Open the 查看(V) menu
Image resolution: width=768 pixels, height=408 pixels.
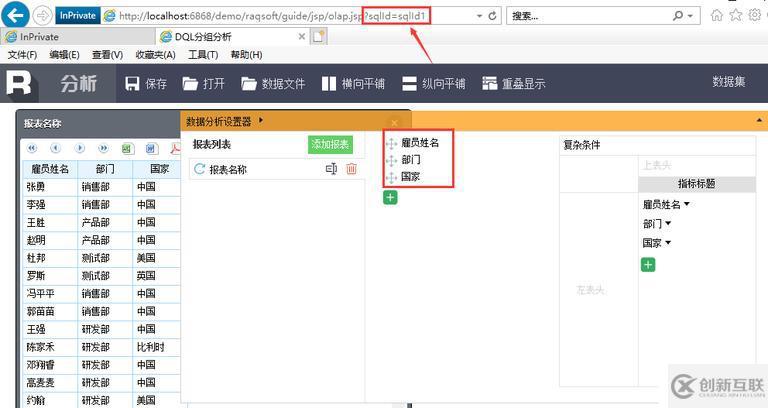(108, 55)
